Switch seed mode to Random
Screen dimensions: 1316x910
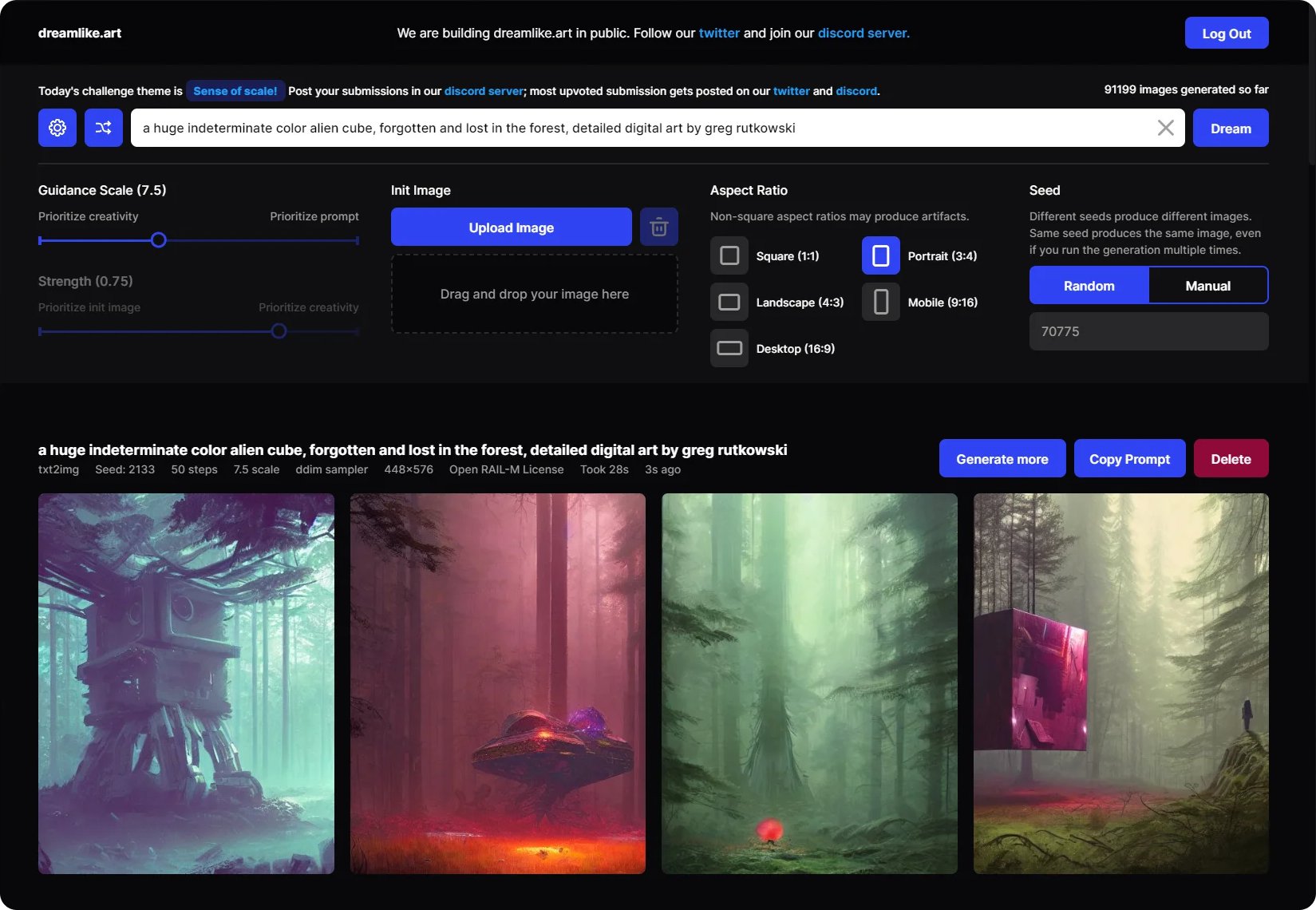click(1089, 286)
